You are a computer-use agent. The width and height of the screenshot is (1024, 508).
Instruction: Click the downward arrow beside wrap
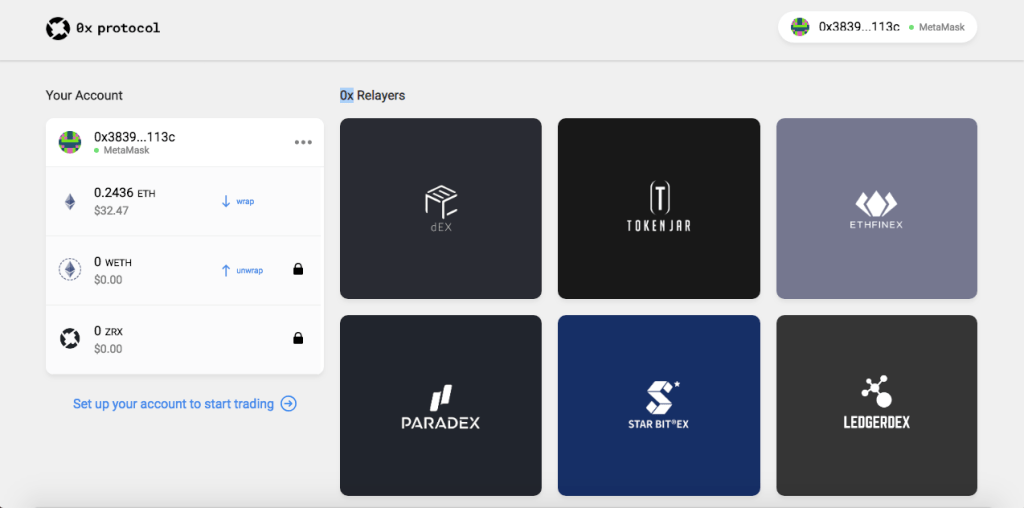[x=226, y=201]
